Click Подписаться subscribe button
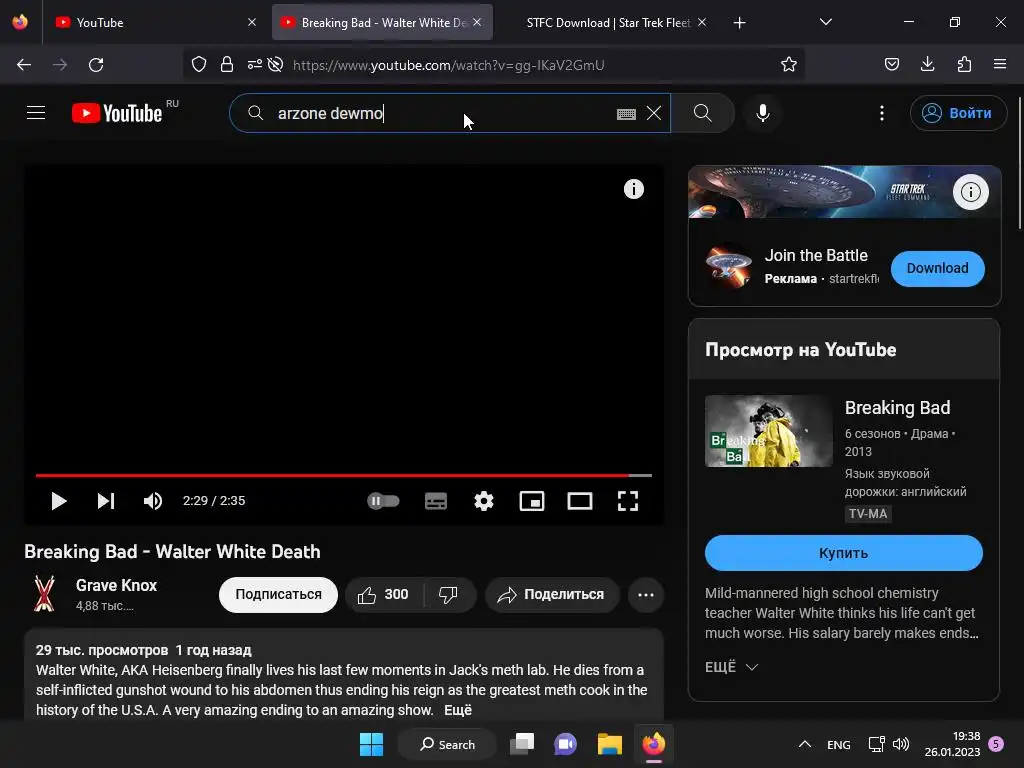Image resolution: width=1024 pixels, height=768 pixels. [x=278, y=594]
